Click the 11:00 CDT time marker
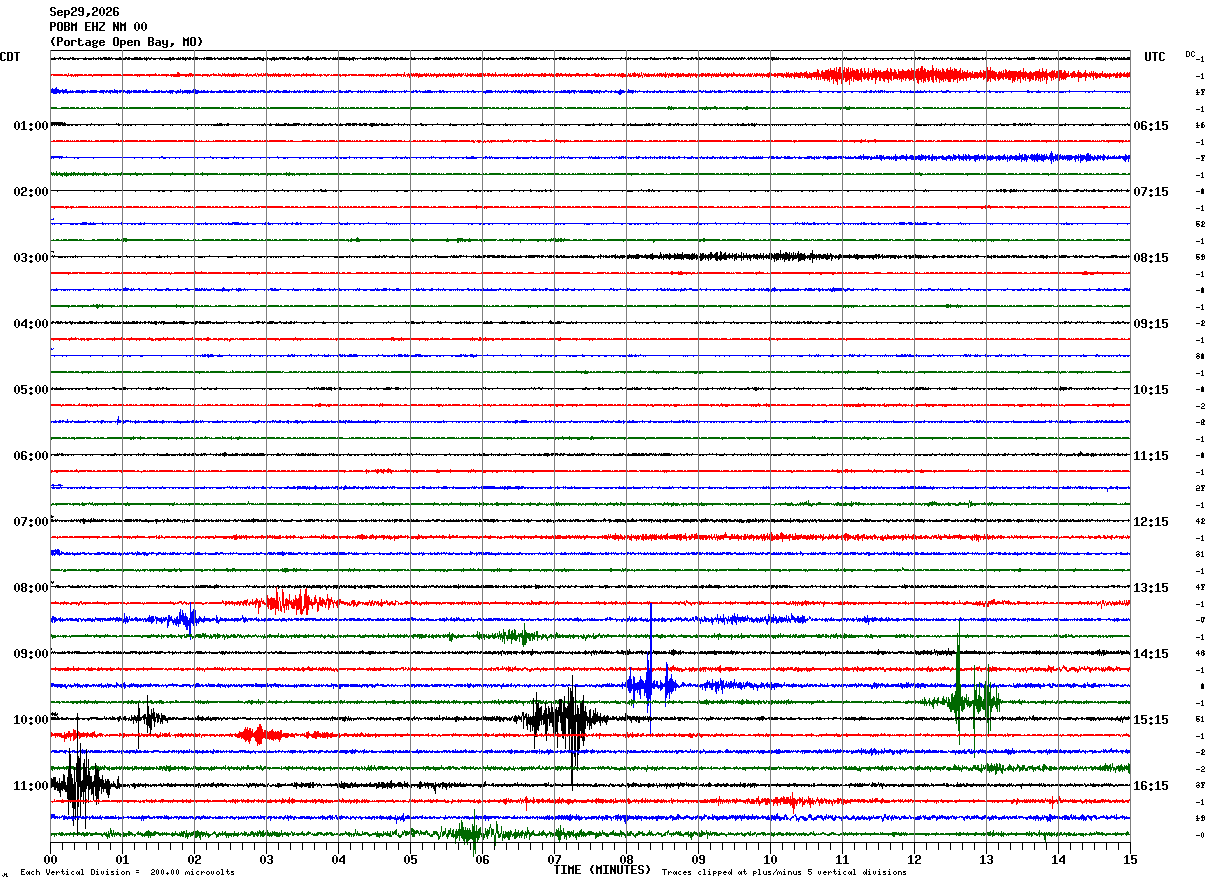1210x886 pixels. click(x=31, y=786)
